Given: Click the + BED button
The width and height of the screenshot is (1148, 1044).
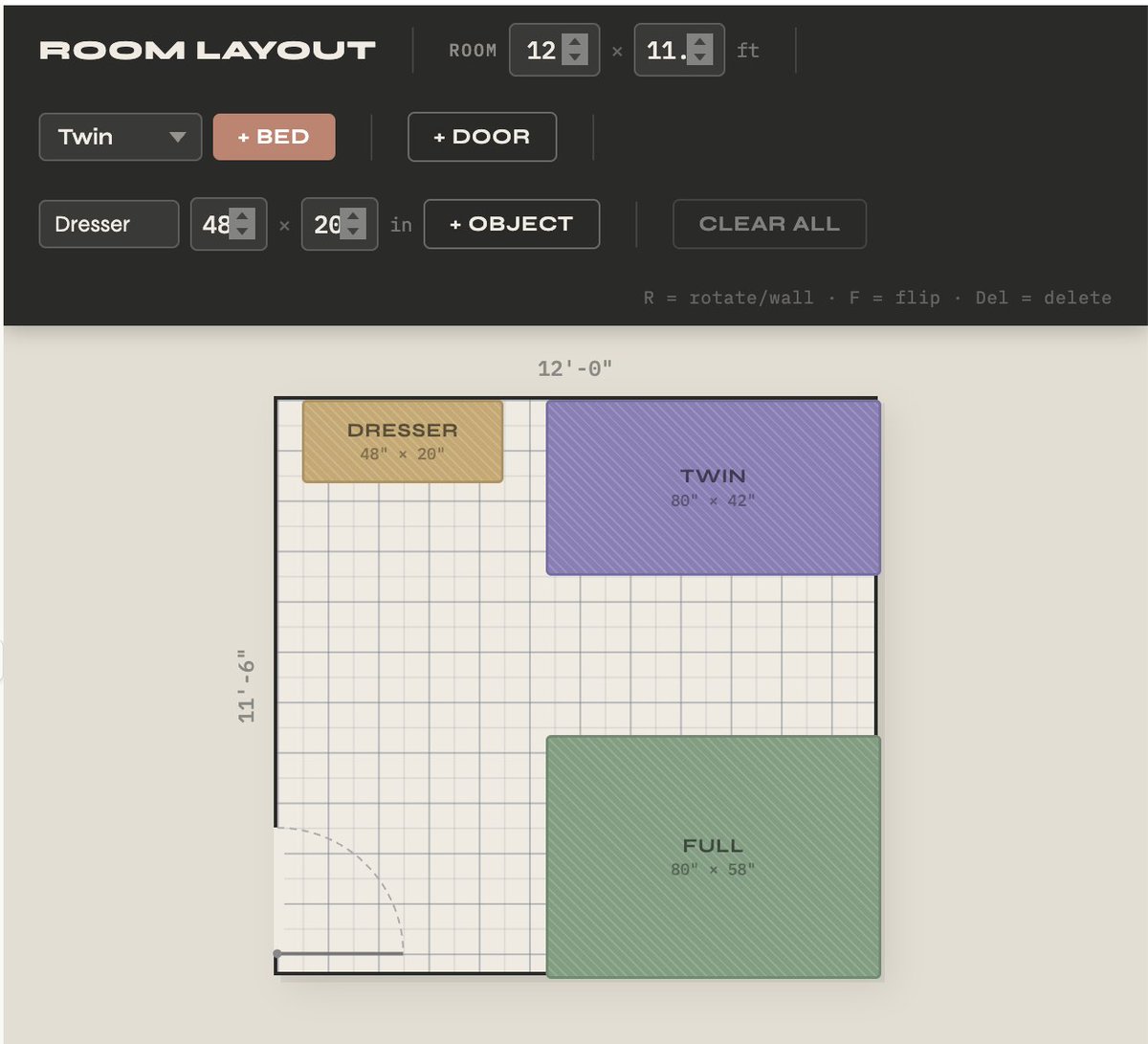Looking at the screenshot, I should click(274, 137).
